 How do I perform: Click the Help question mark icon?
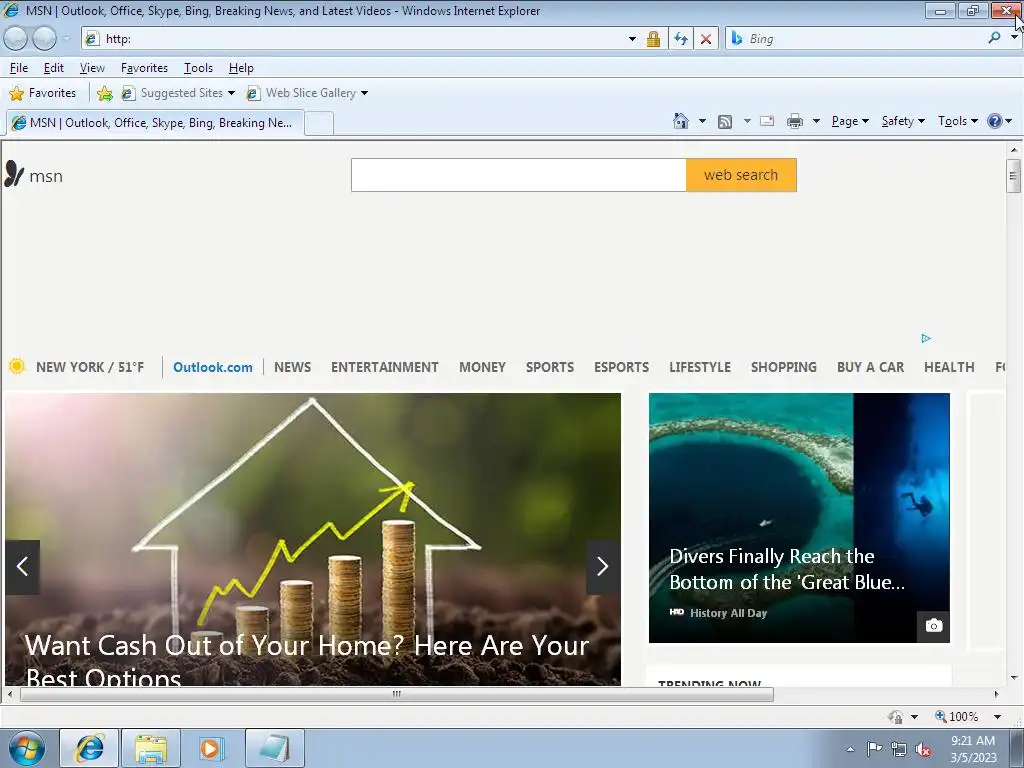(994, 121)
